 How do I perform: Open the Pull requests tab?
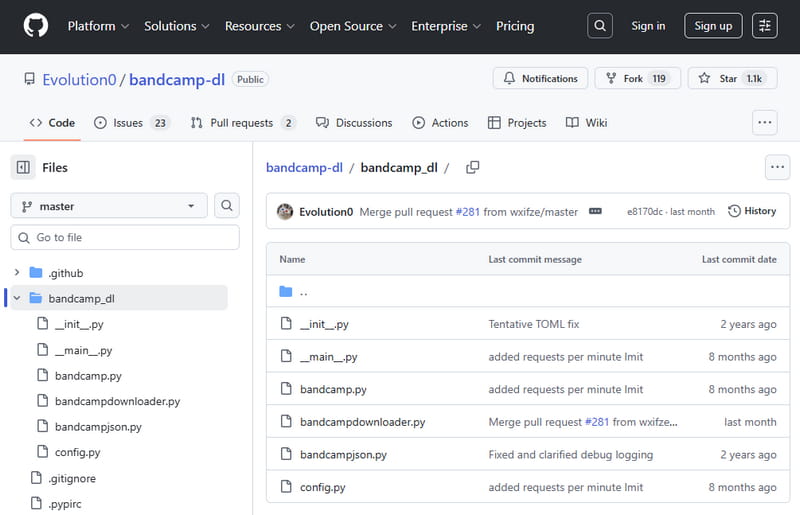[x=242, y=122]
